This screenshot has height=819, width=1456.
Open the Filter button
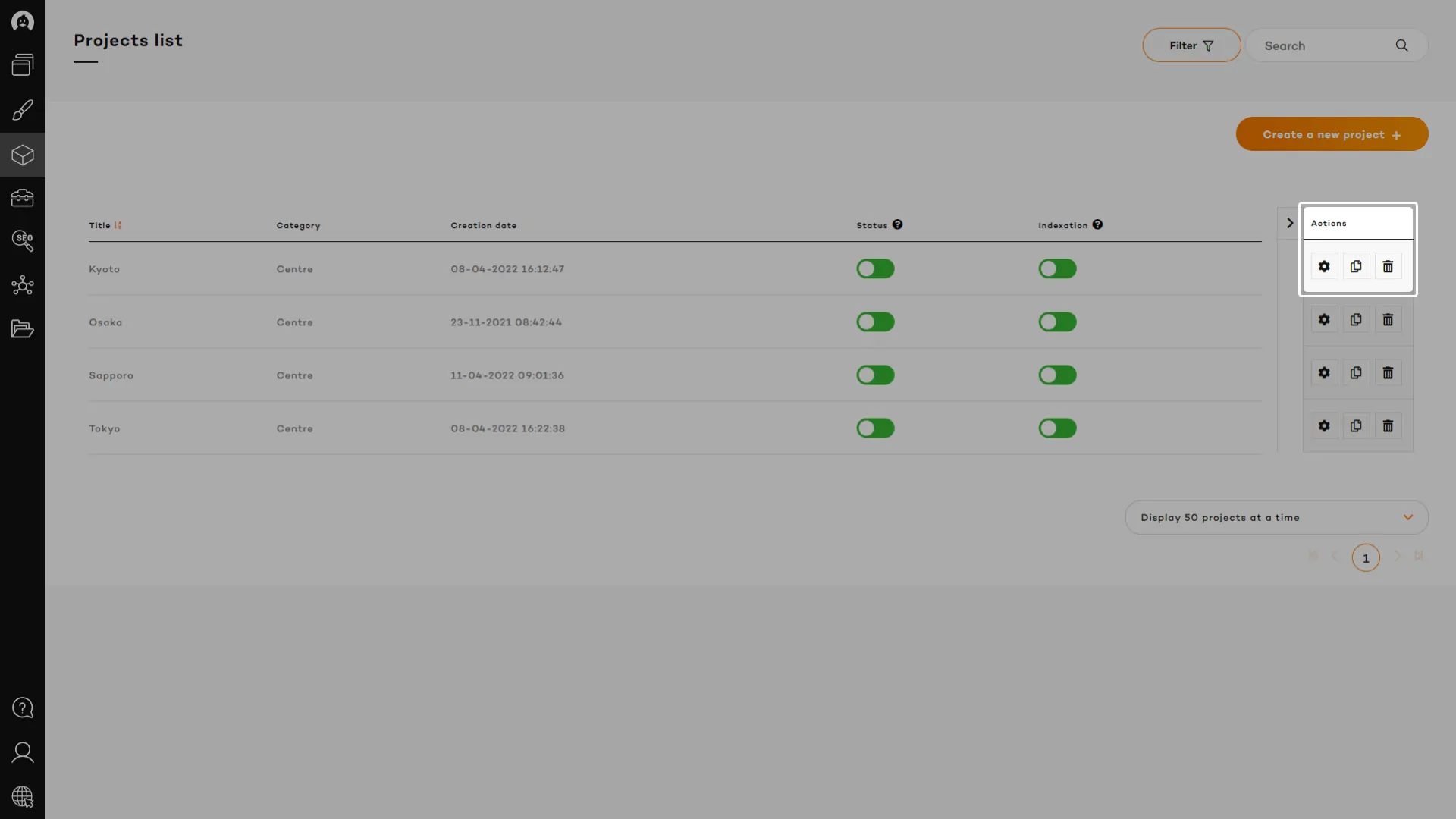(1191, 45)
